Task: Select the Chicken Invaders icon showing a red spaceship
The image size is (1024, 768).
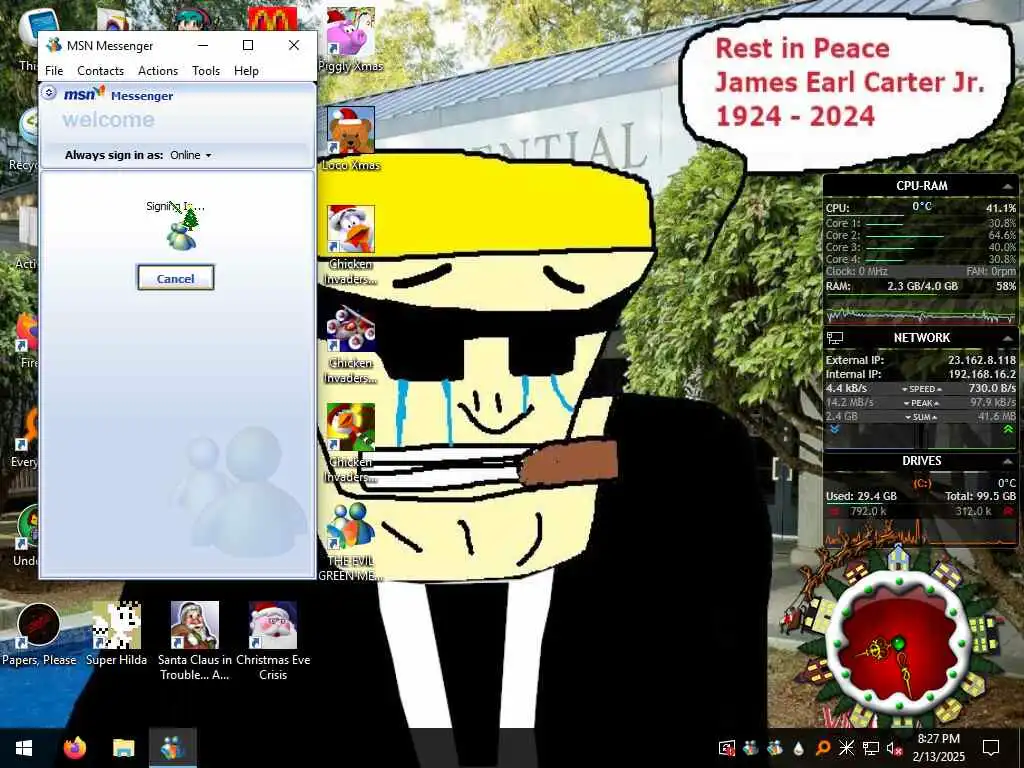Action: coord(351,344)
